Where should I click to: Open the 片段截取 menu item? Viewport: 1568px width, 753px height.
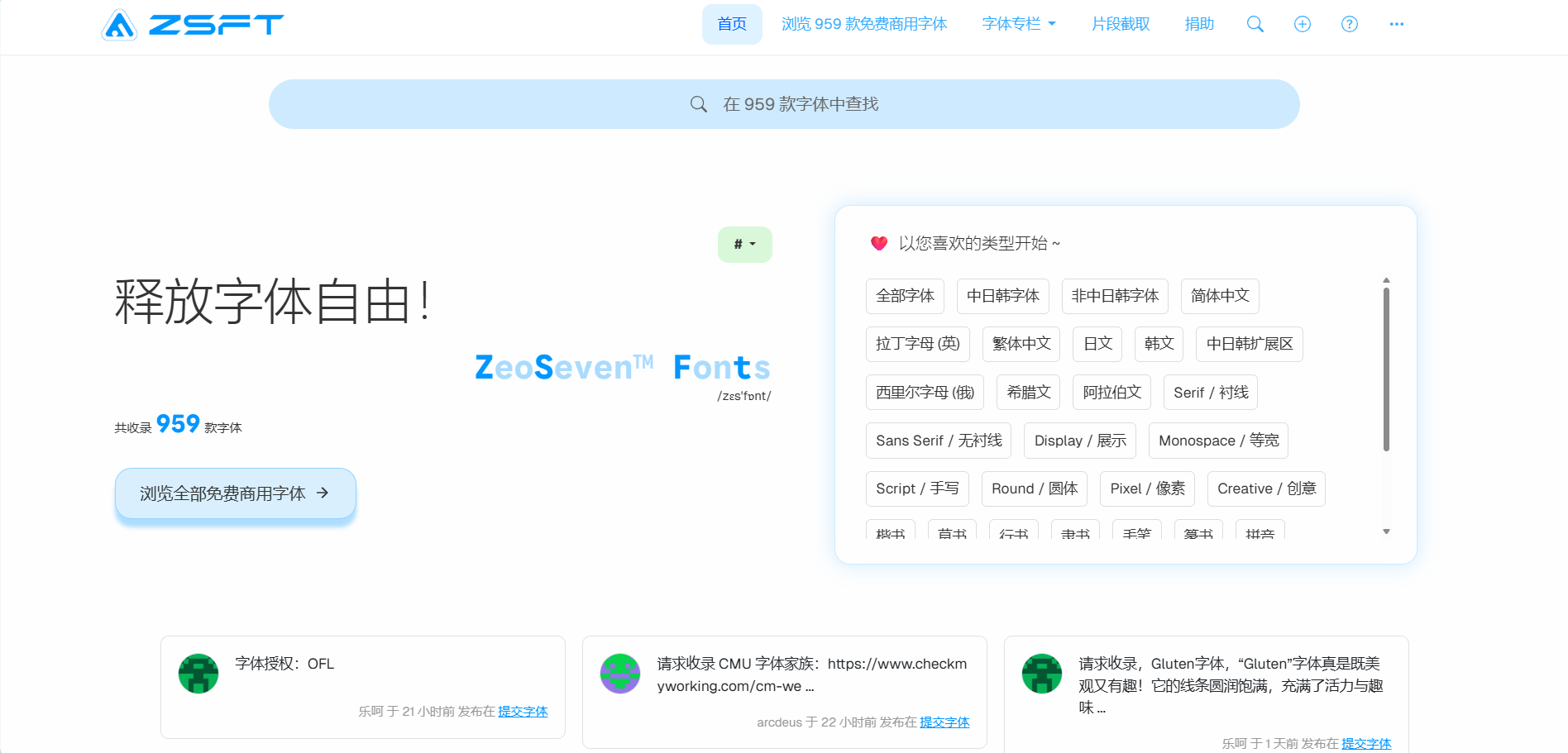click(1120, 24)
